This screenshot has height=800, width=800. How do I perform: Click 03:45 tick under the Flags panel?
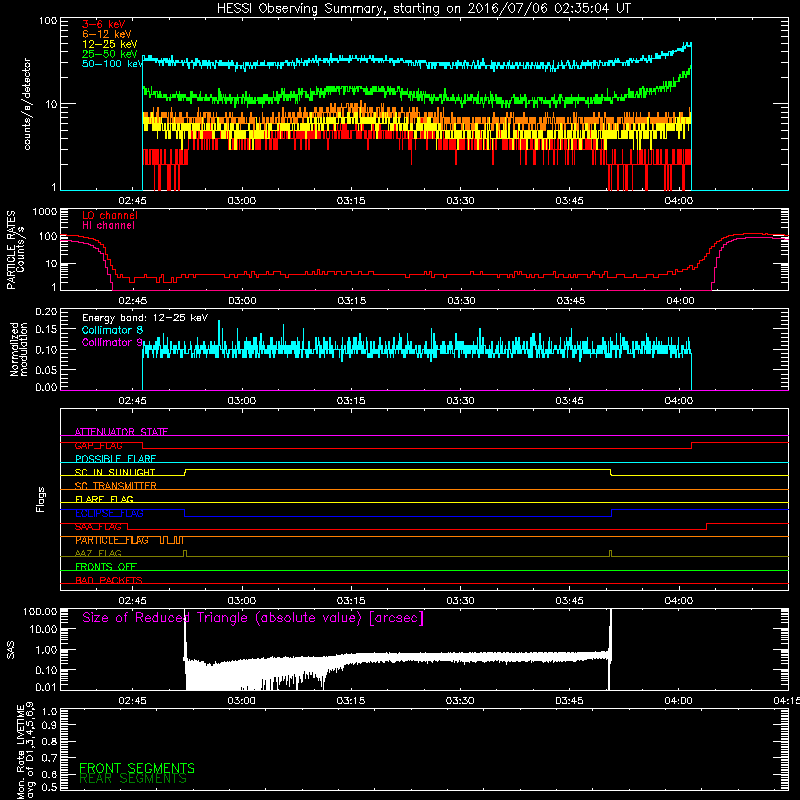pyautogui.click(x=569, y=601)
